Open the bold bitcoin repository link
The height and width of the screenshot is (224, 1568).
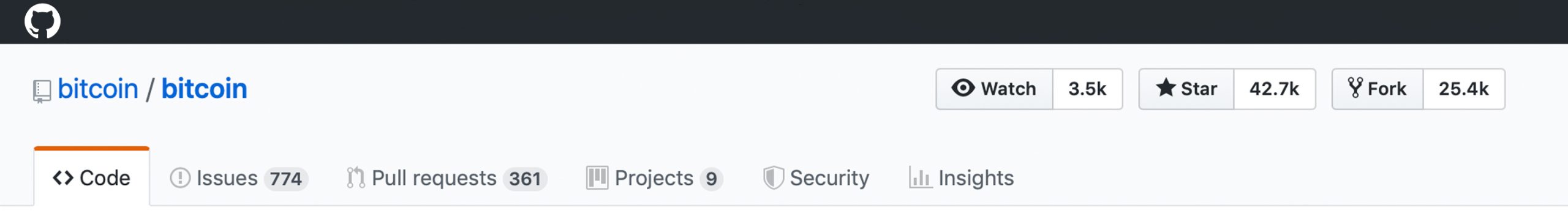coord(205,89)
